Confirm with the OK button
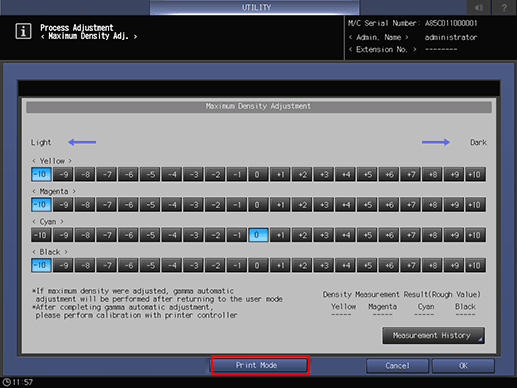517x388 pixels. tap(463, 366)
